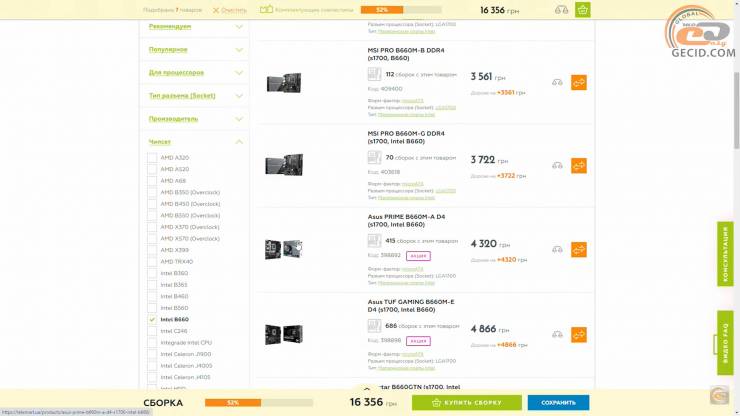Viewport: 740px width, 416px height.
Task: Enable the Intel B560 chipset filter
Action: 152,308
